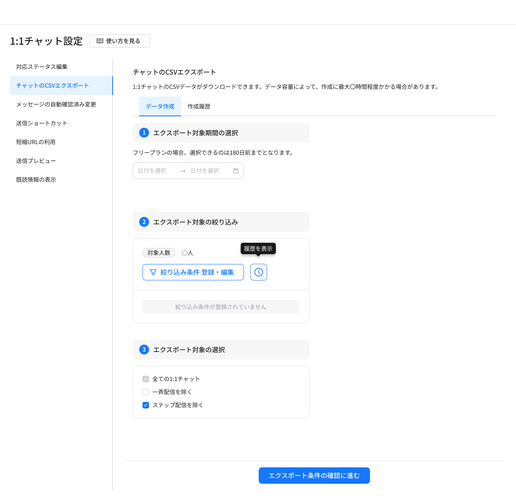This screenshot has height=500, width=516.
Task: Click the clock history icon button
Action: [x=258, y=272]
